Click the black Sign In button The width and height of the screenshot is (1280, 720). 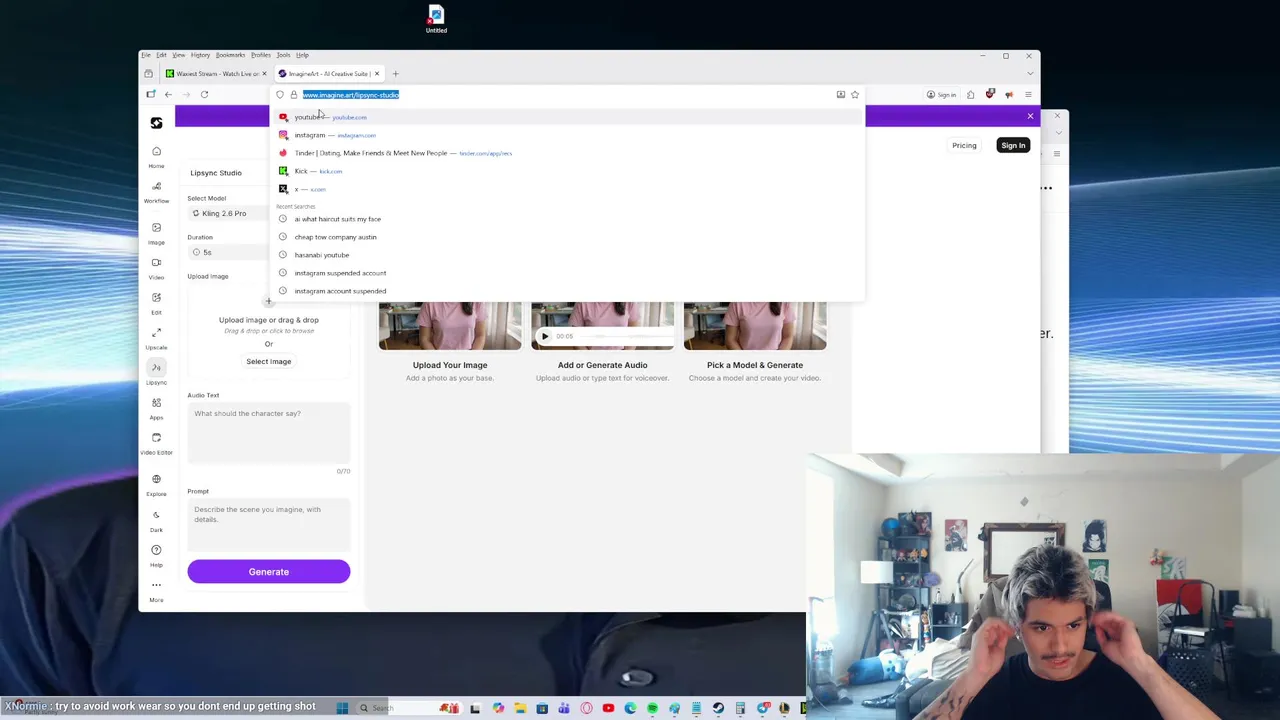pos(1013,145)
